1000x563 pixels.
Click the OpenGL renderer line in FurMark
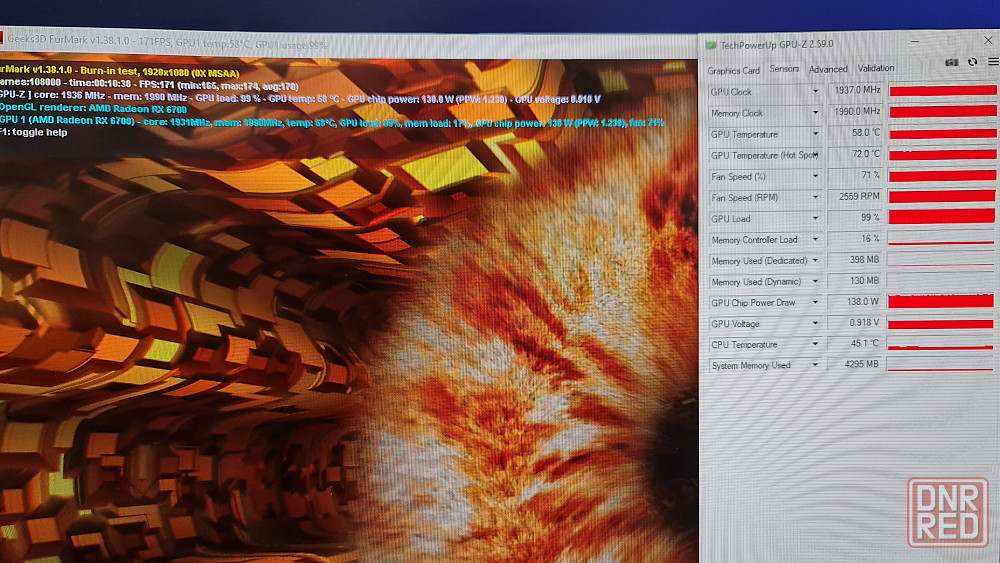tap(93, 109)
